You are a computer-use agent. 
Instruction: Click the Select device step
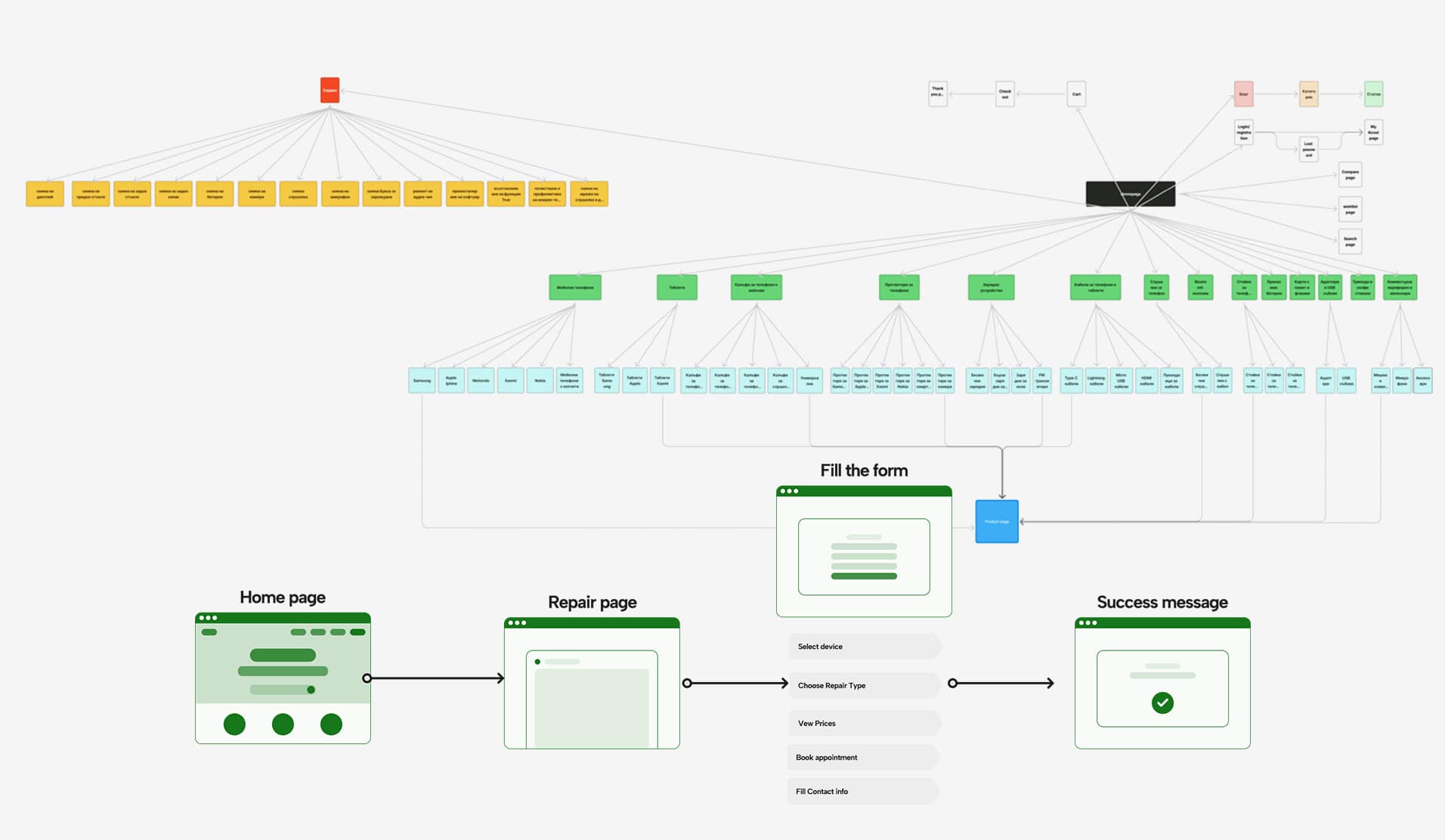pos(864,647)
